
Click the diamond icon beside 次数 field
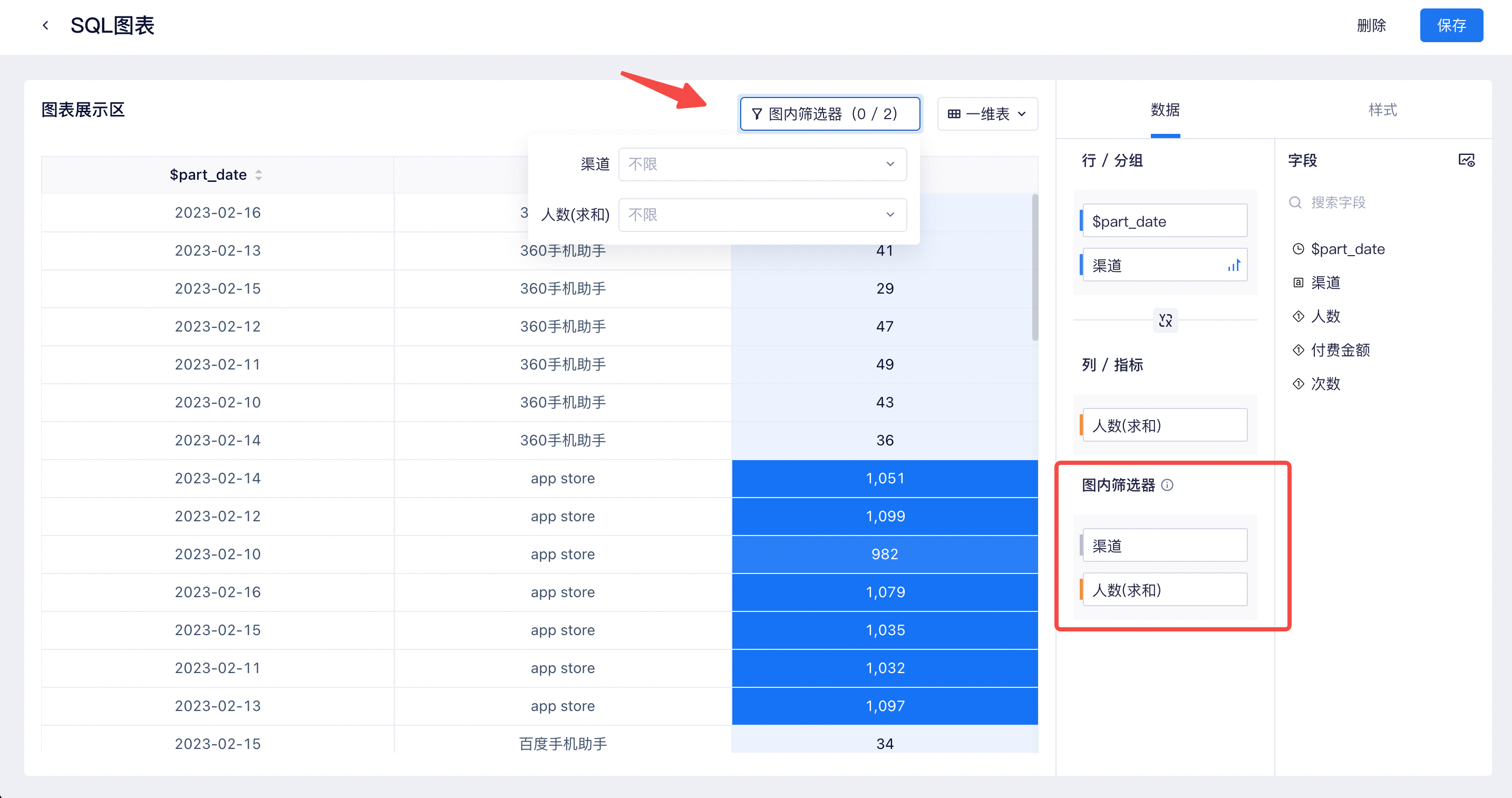[1298, 384]
